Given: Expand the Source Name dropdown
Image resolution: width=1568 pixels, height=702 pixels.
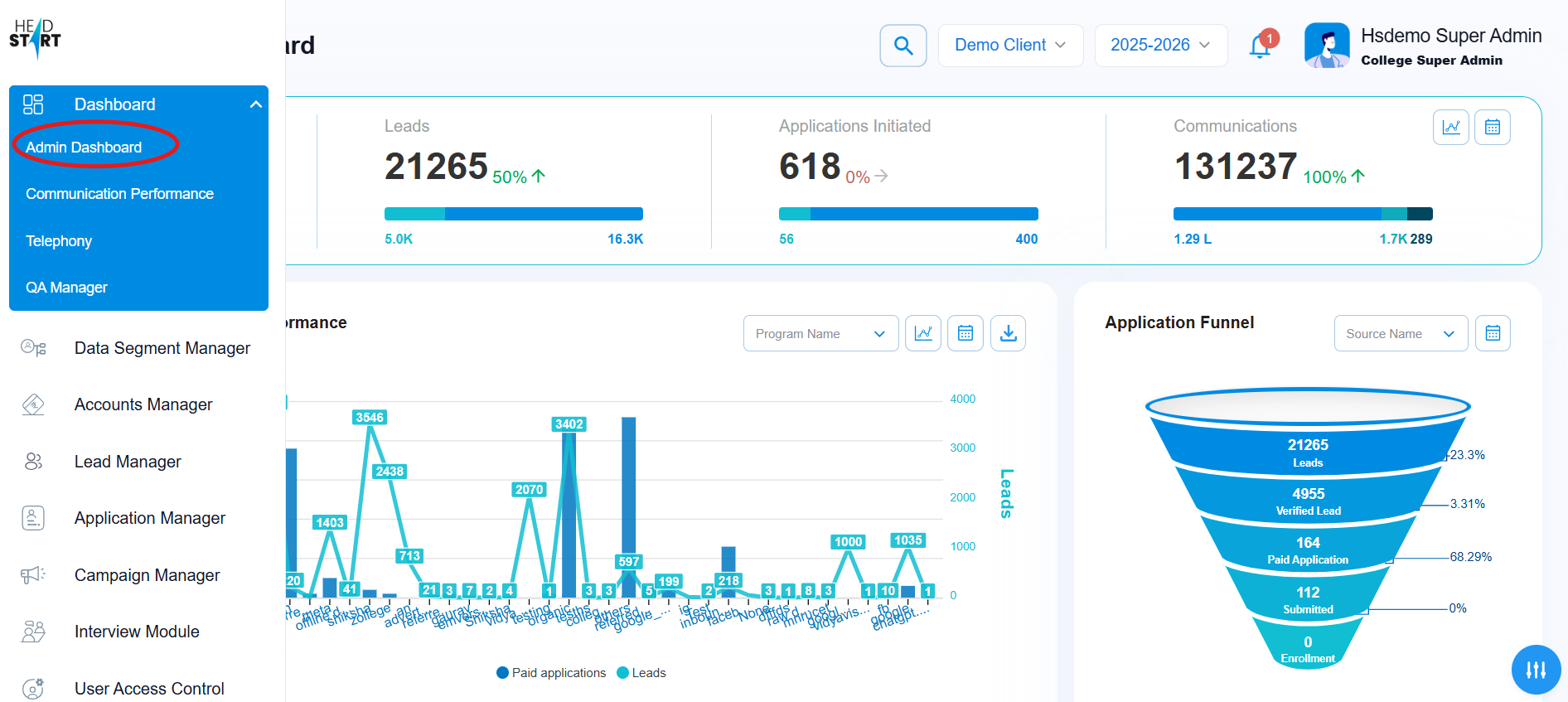Looking at the screenshot, I should coord(1400,333).
